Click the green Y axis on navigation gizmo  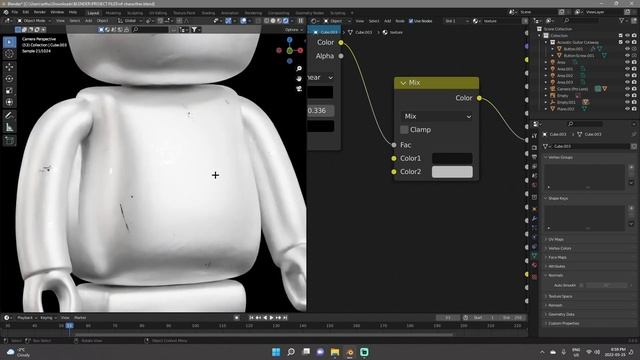tap(289, 51)
